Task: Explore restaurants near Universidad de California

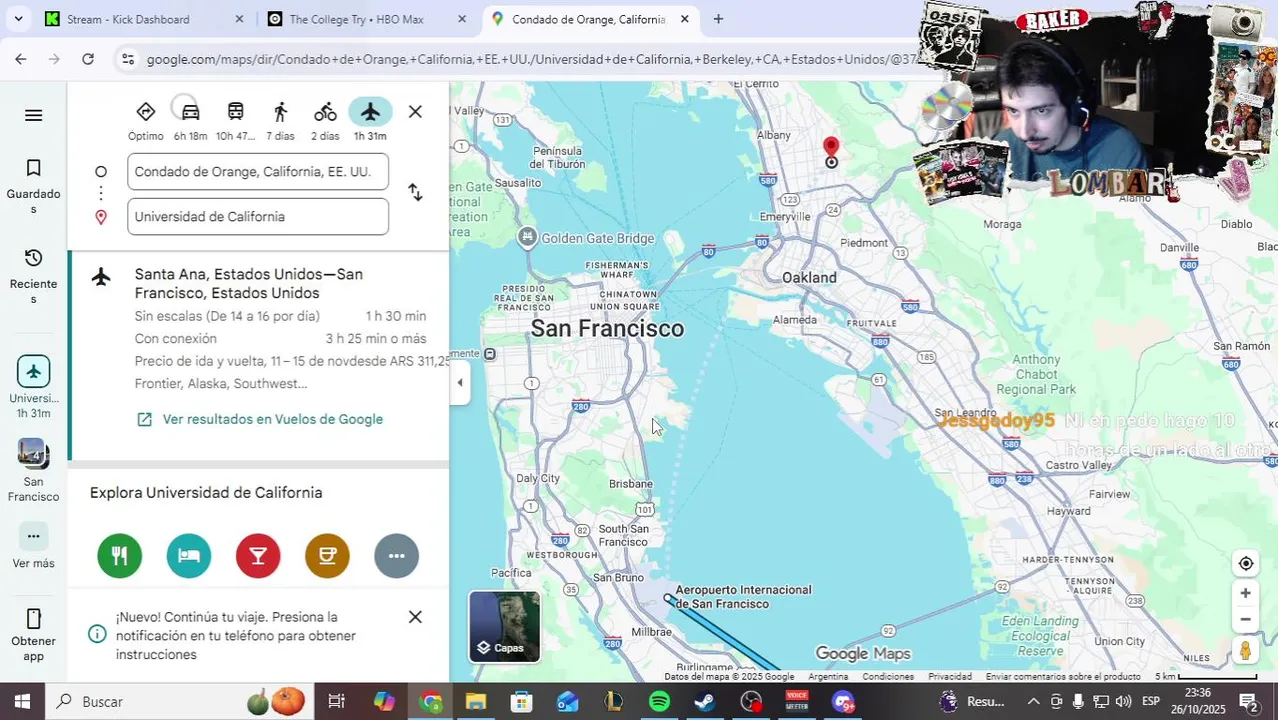Action: 120,556
